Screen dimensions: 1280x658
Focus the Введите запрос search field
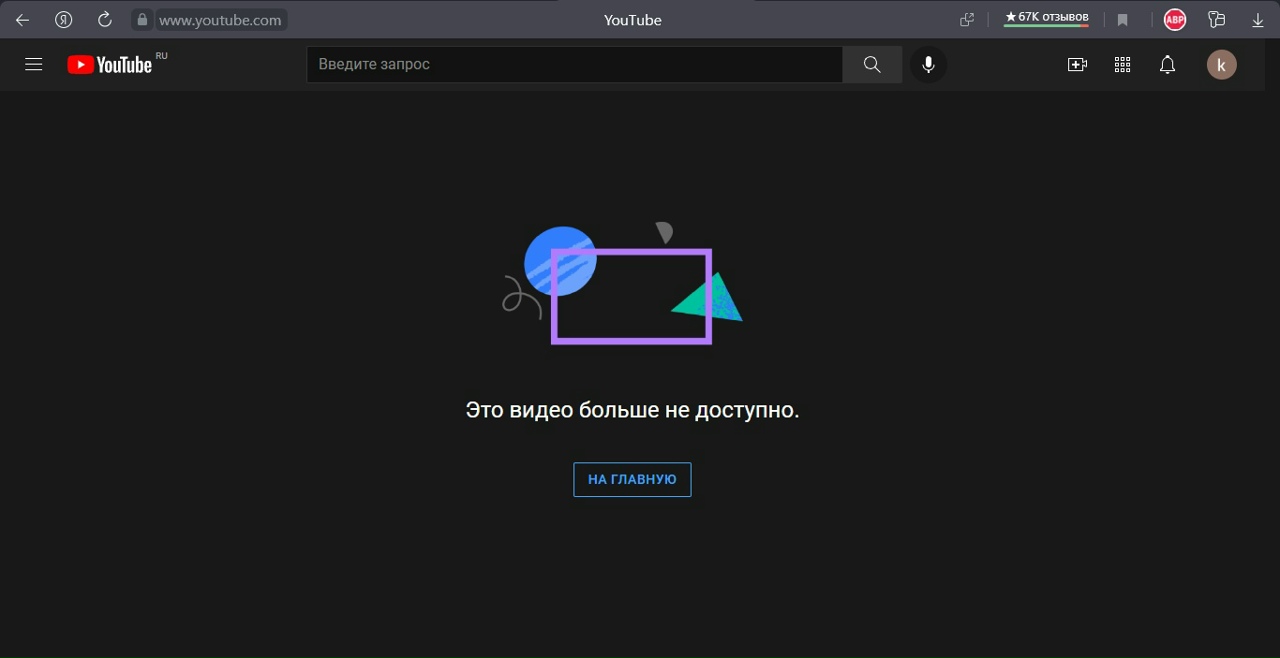(574, 65)
